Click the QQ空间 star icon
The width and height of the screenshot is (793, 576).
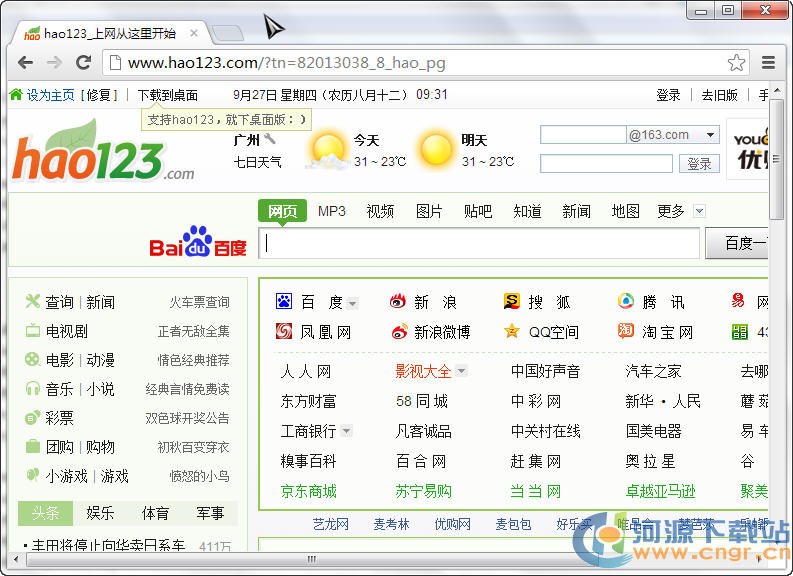pos(512,332)
